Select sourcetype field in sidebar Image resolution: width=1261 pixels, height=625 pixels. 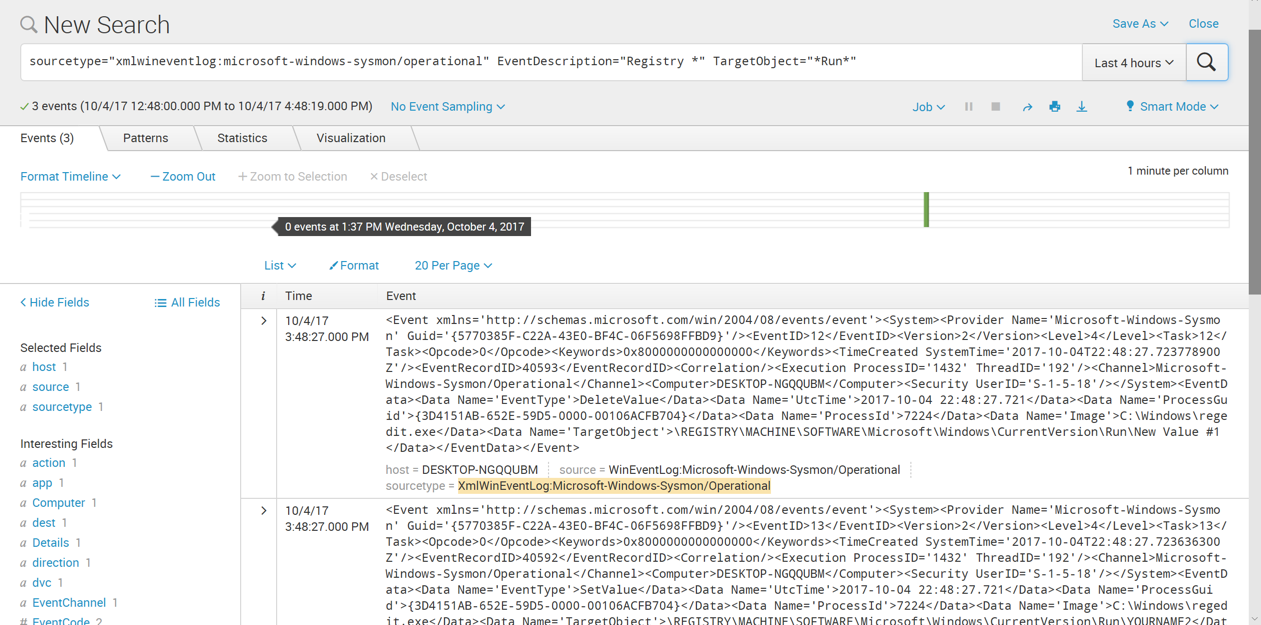tap(62, 407)
